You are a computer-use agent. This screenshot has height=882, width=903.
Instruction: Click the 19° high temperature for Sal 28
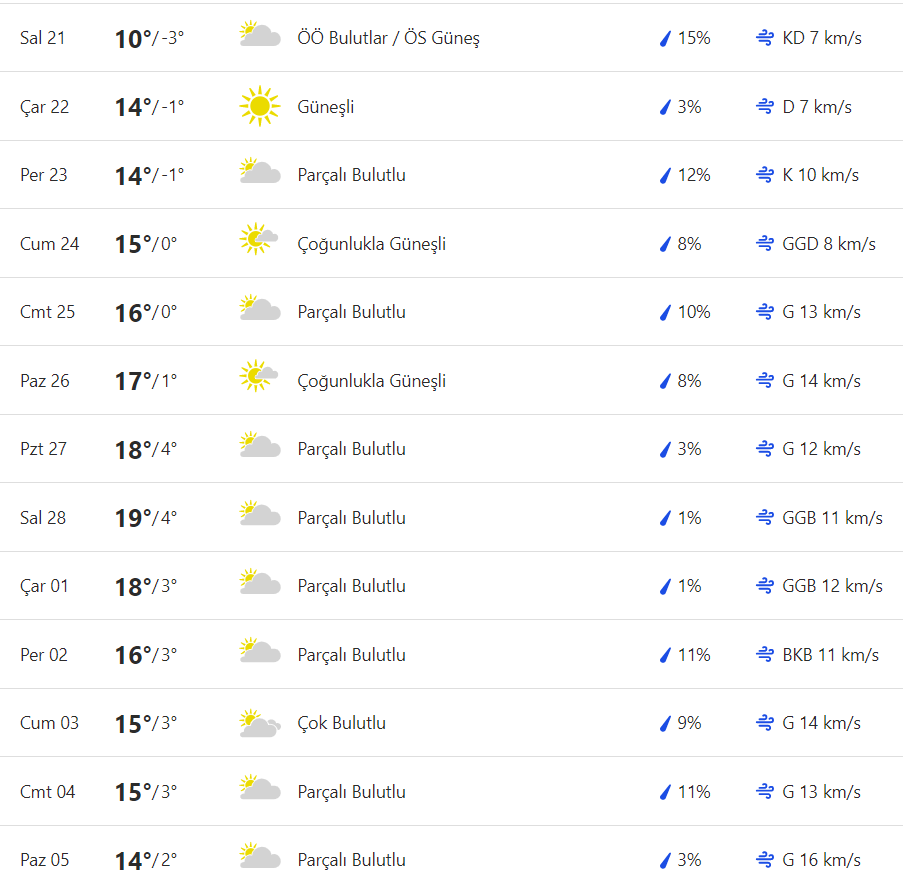tap(132, 518)
